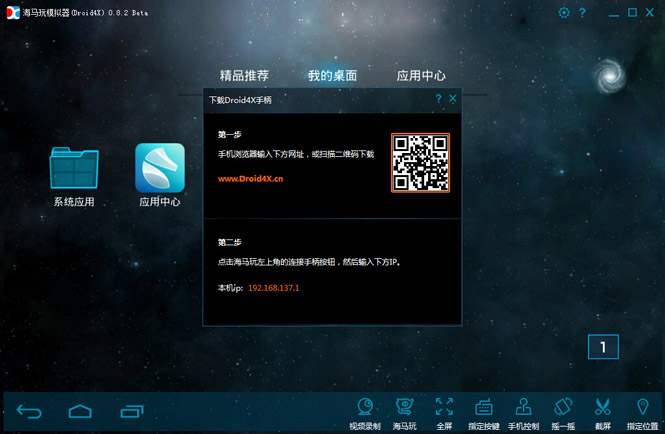Close the 下载Droid4X手柄 dialog
This screenshot has height=434, width=665.
453,99
